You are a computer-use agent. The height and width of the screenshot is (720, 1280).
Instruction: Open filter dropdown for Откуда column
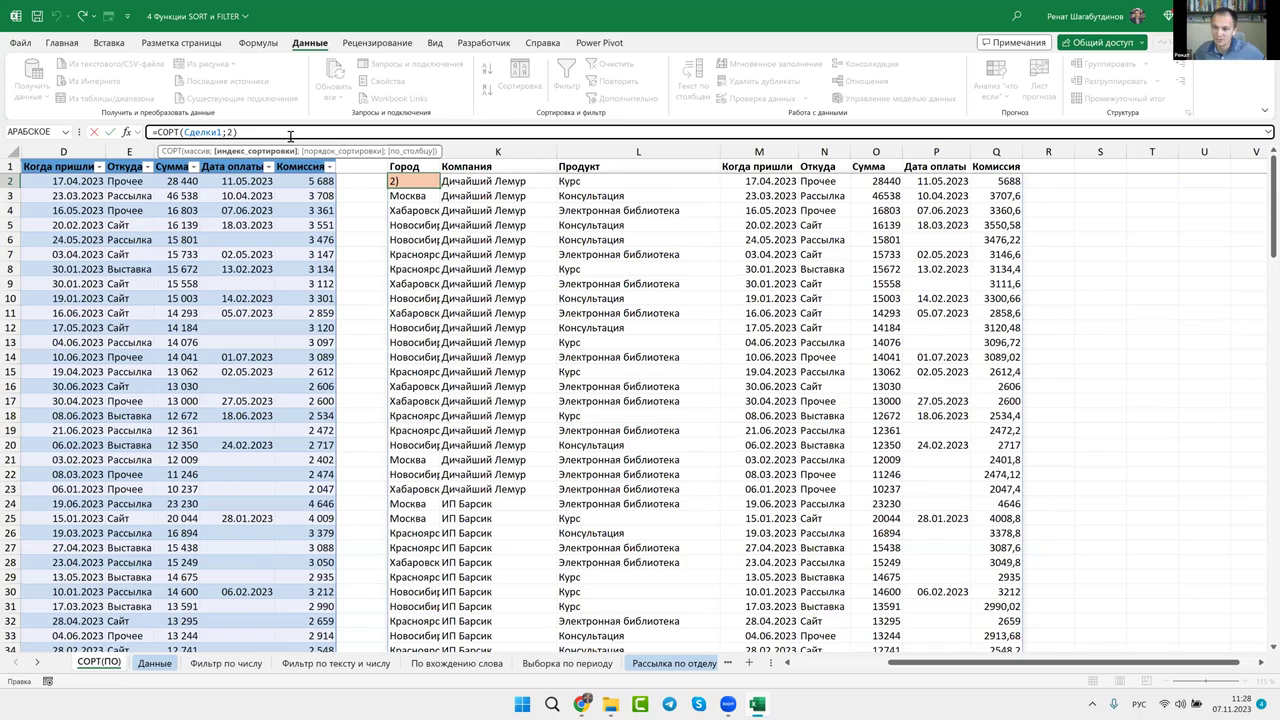coord(147,167)
